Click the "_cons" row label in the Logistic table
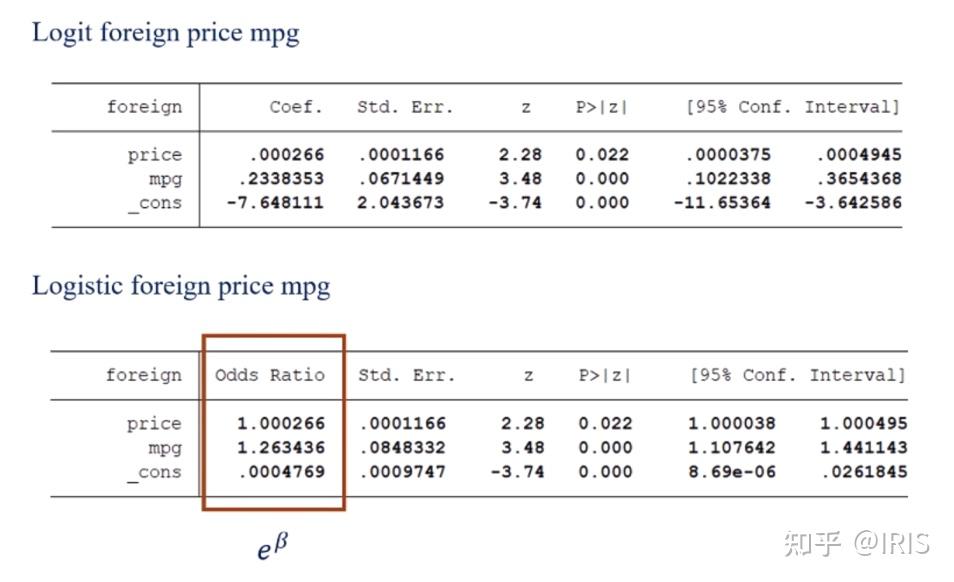The width and height of the screenshot is (954, 582). click(154, 472)
